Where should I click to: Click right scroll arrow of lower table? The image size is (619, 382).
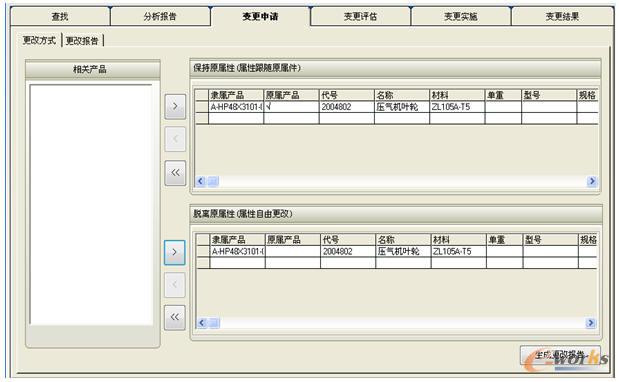point(591,323)
